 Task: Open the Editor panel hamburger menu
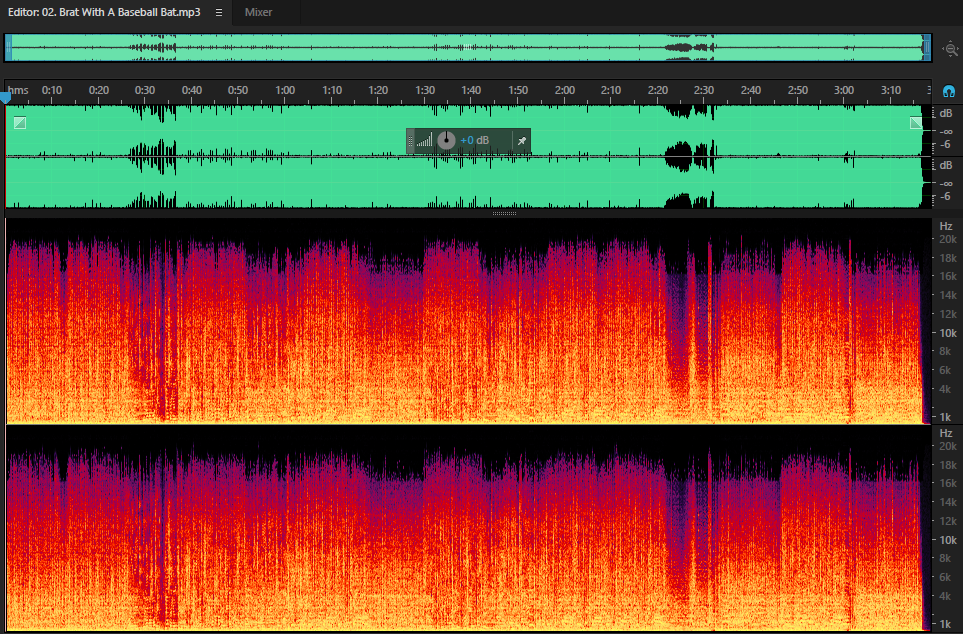click(x=219, y=12)
